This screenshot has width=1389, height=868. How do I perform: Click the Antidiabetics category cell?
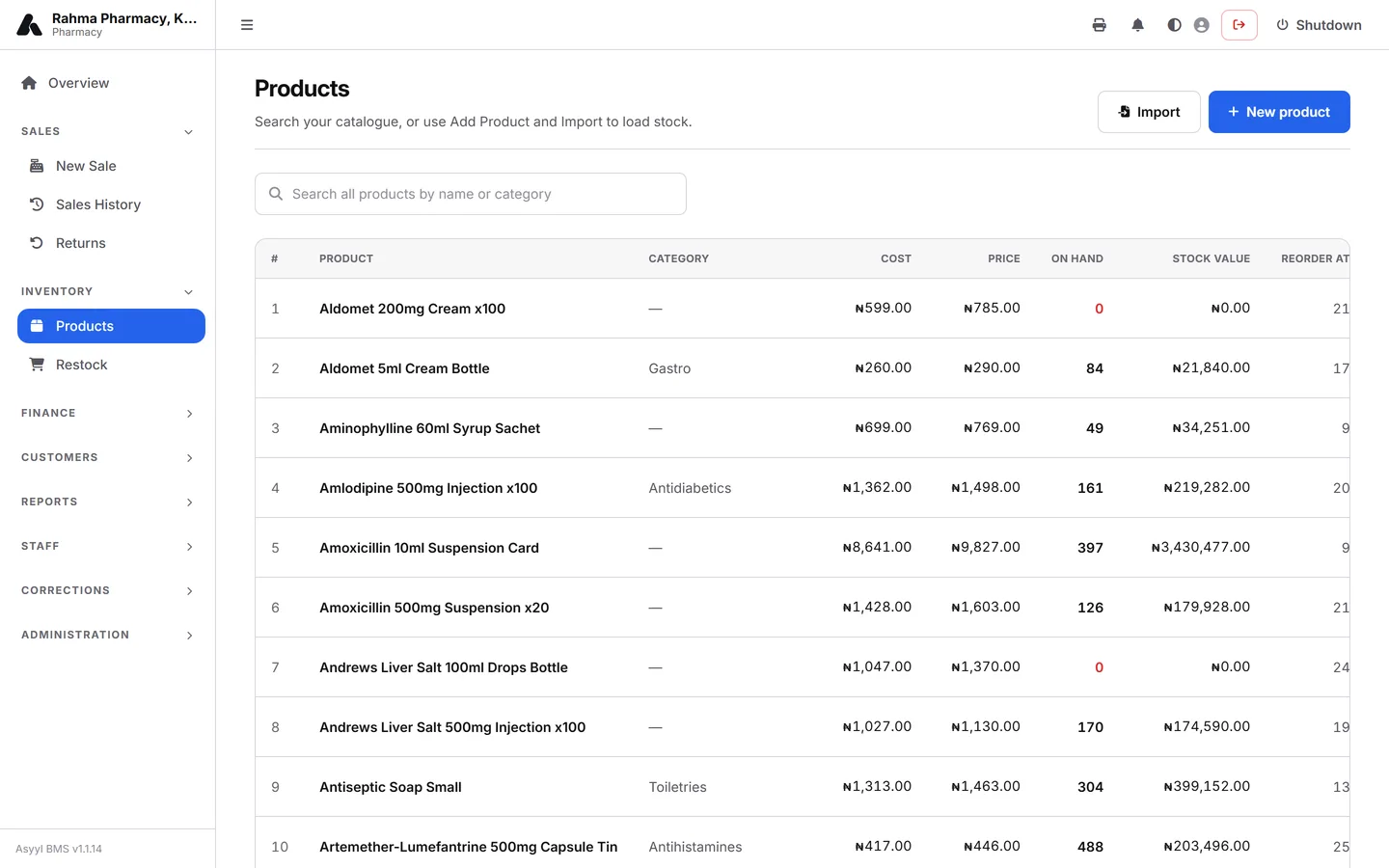click(690, 488)
